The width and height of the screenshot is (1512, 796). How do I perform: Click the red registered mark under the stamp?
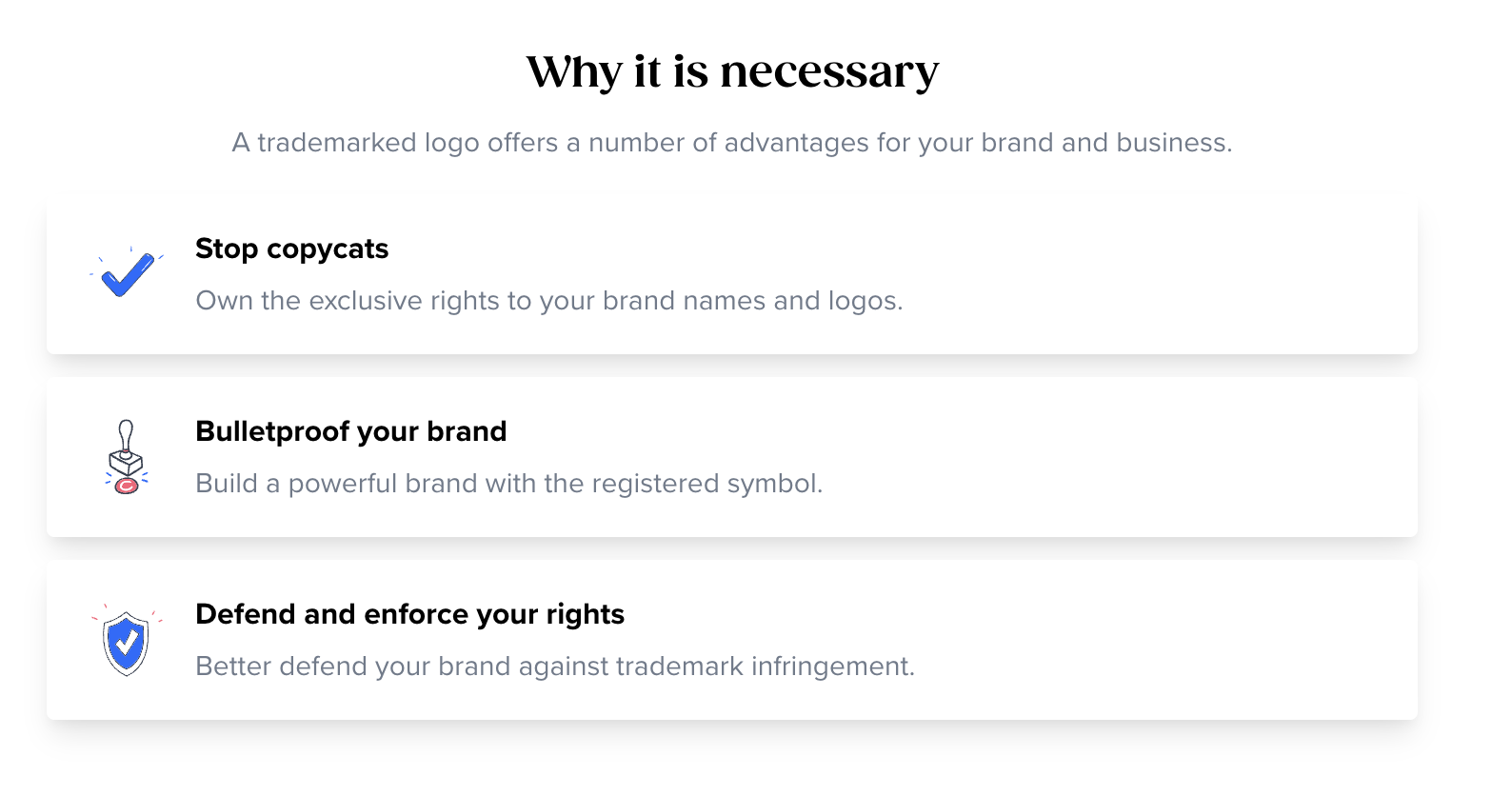[x=126, y=486]
